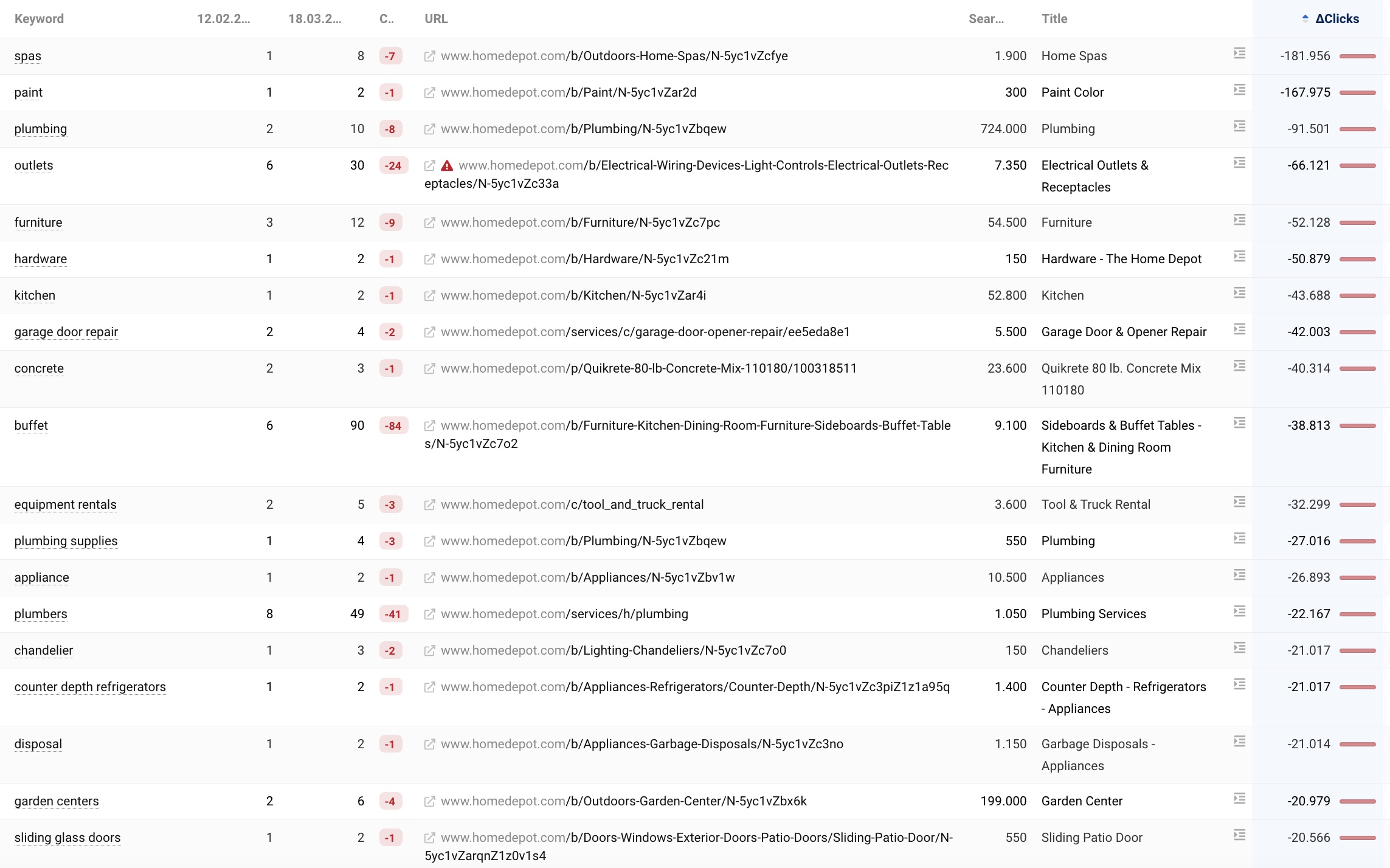
Task: Select the 724.000 search volume value
Action: click(x=1003, y=129)
